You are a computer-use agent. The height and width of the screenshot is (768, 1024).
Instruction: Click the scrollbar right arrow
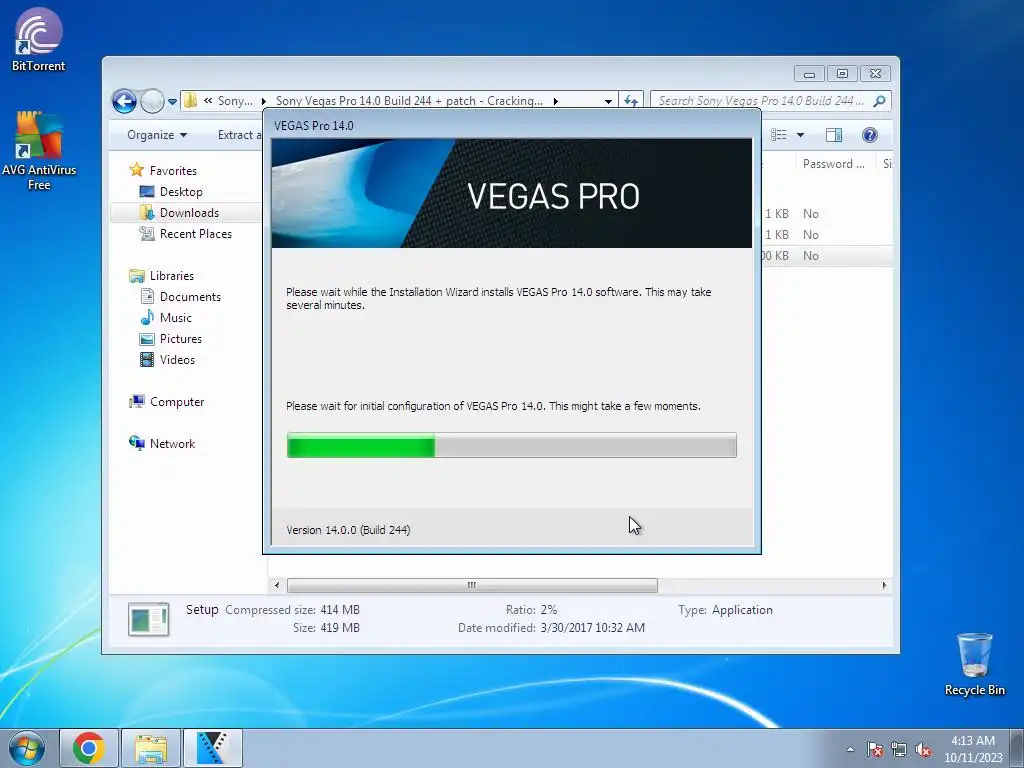[884, 585]
